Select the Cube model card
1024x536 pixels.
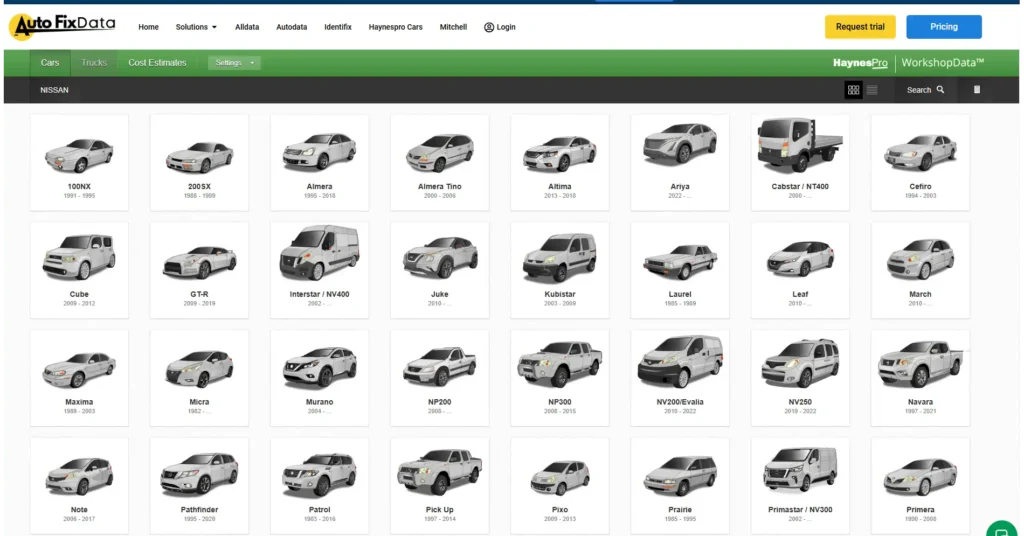79,270
